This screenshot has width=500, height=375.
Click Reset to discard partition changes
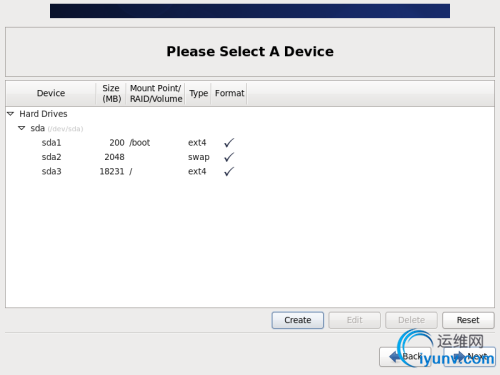(468, 320)
